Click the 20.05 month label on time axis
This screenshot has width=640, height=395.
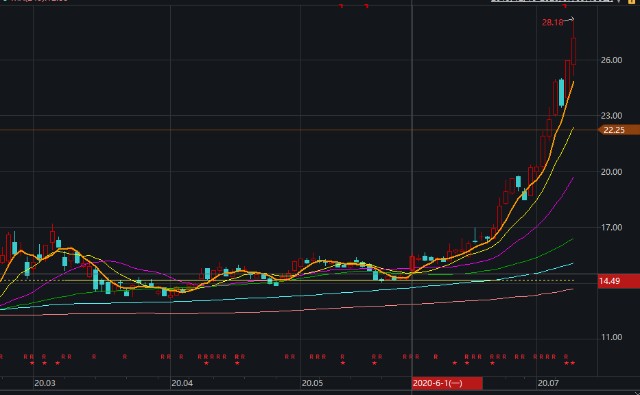point(312,383)
